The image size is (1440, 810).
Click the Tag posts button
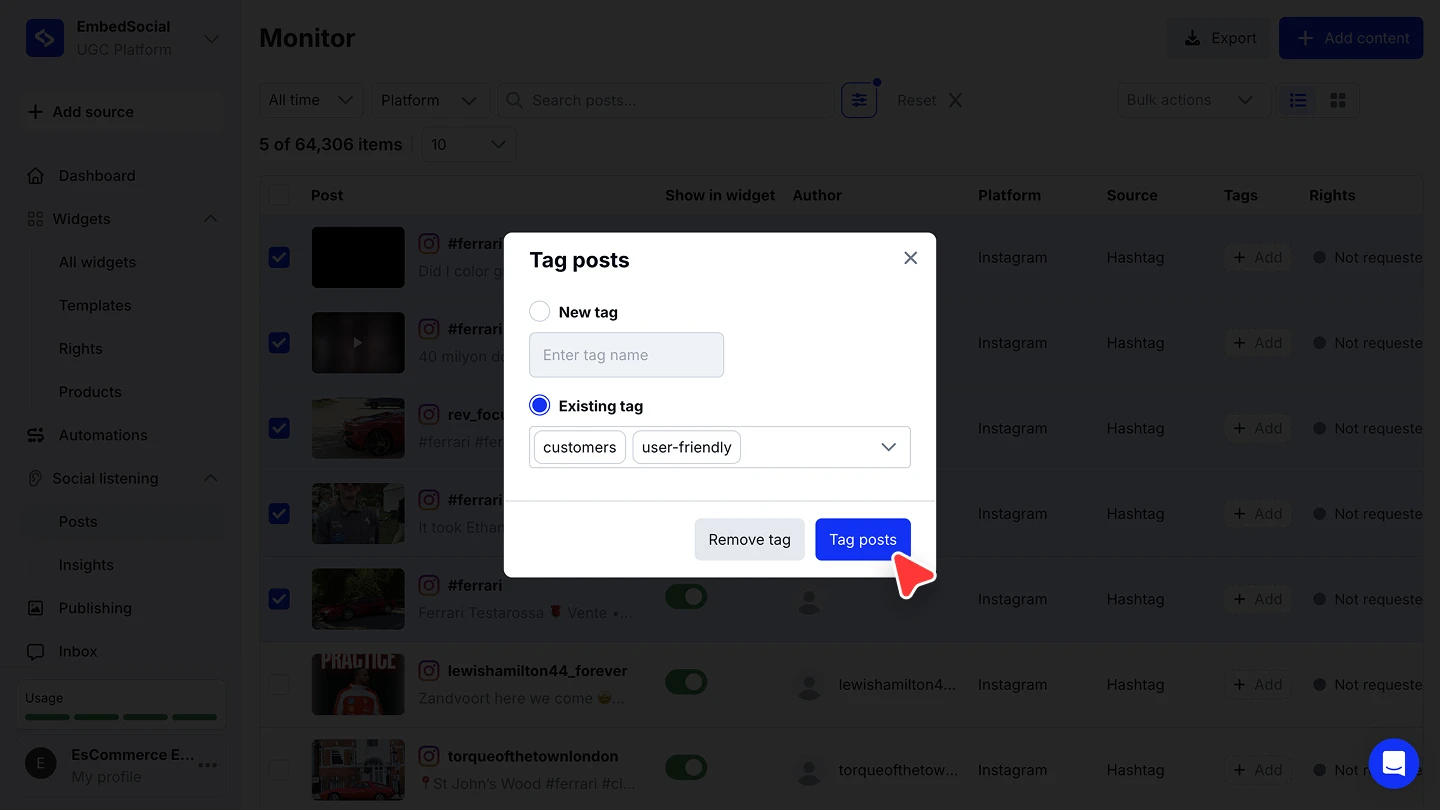pos(863,539)
